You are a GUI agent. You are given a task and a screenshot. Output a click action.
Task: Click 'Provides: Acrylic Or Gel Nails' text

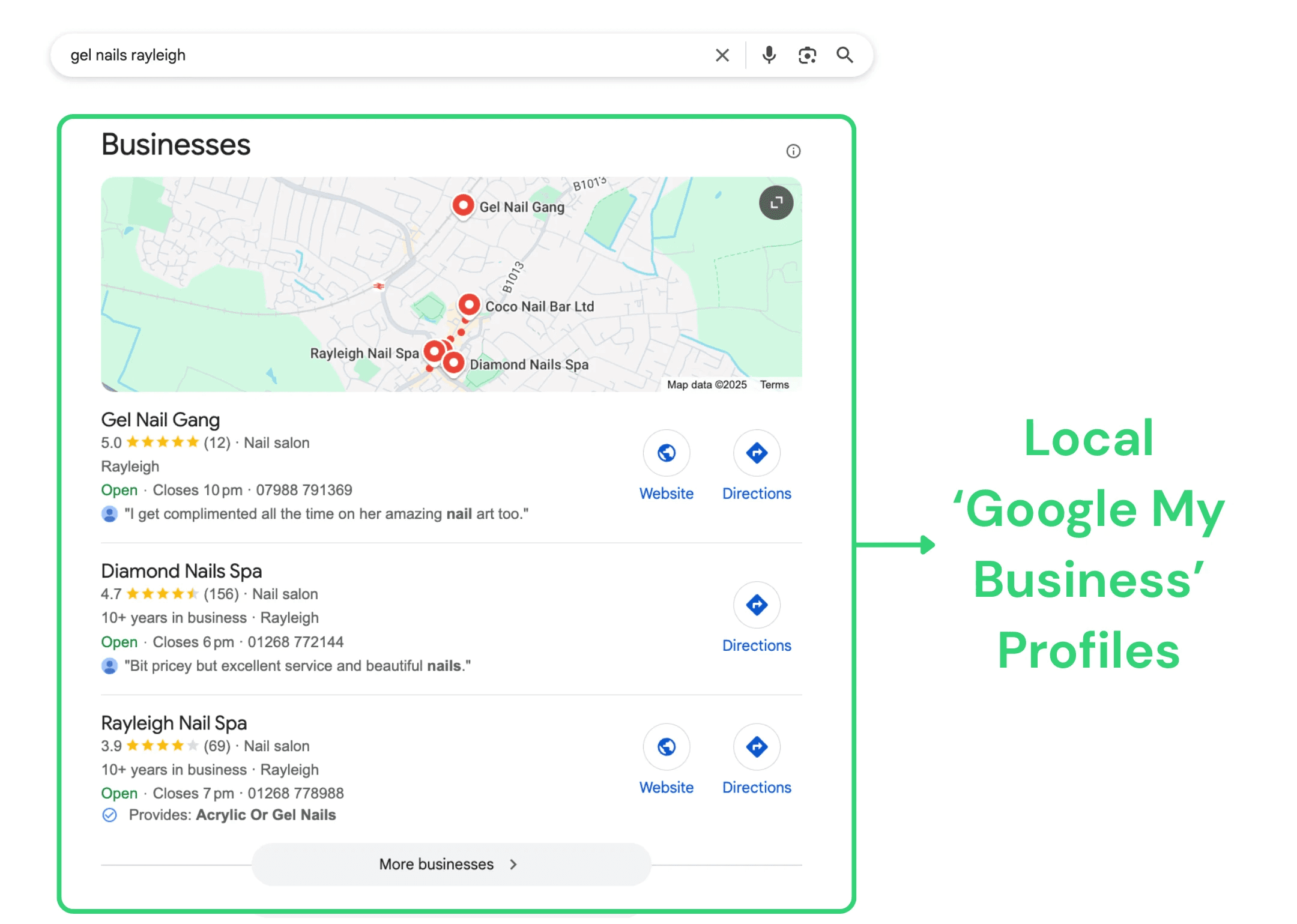point(232,815)
